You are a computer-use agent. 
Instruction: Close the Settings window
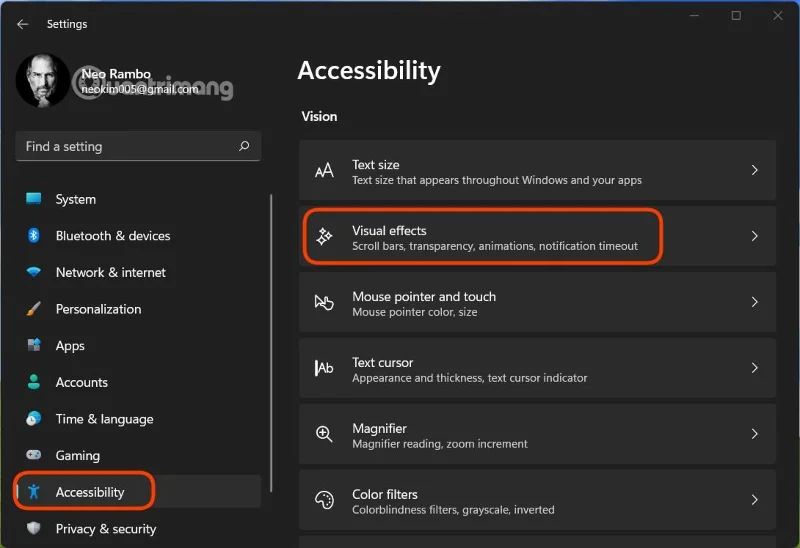[x=778, y=15]
